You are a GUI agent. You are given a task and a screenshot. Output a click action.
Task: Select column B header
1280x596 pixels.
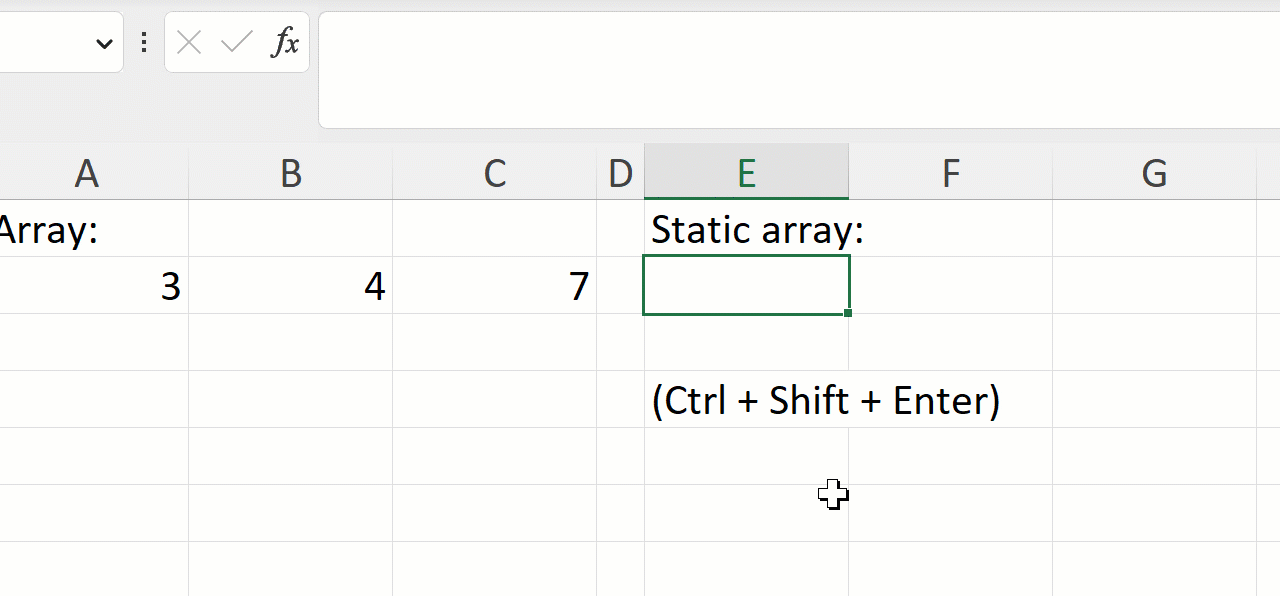tap(291, 174)
